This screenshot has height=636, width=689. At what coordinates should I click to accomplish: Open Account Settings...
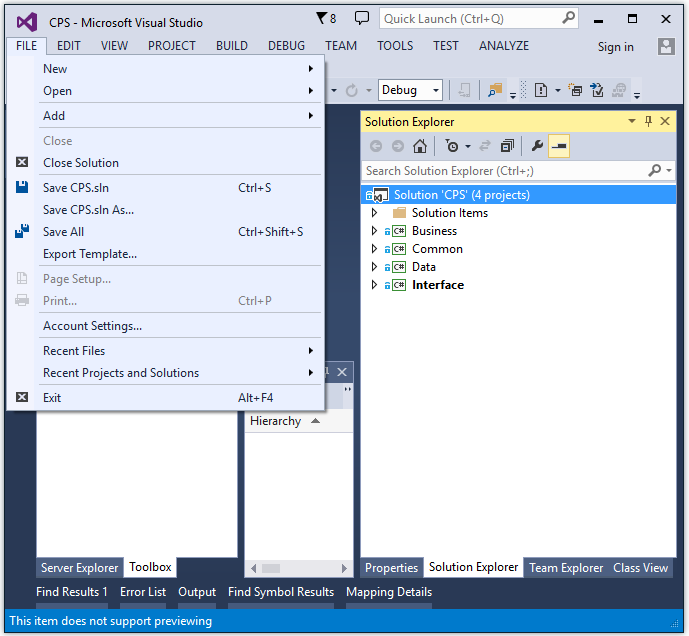pyautogui.click(x=179, y=326)
